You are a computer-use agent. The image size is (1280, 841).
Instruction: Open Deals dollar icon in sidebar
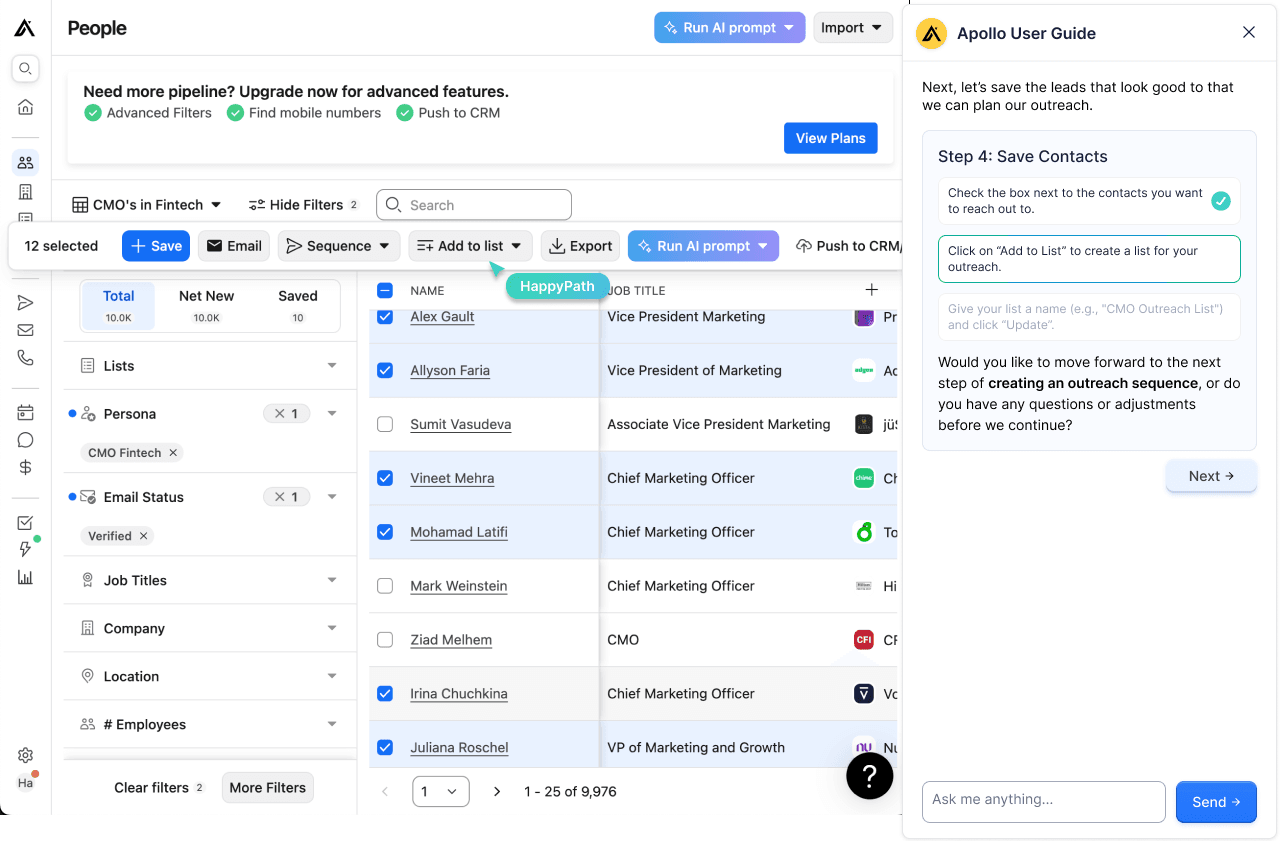pos(26,467)
